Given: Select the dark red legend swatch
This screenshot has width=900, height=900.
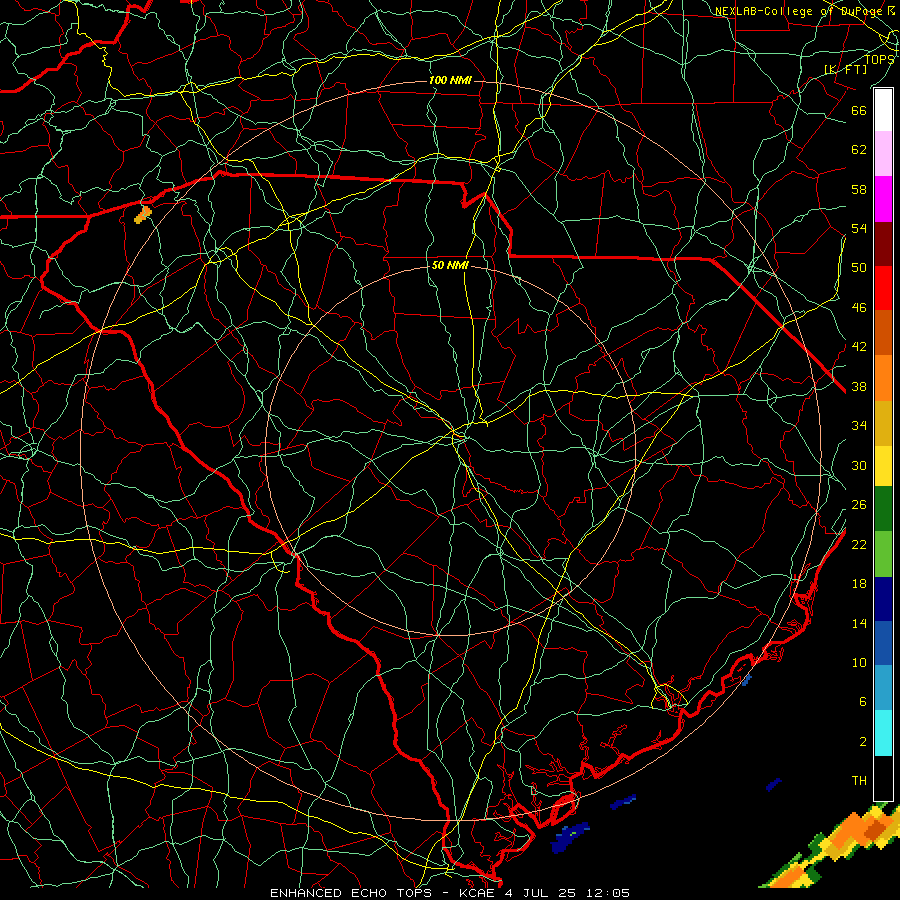Looking at the screenshot, I should click(x=883, y=244).
